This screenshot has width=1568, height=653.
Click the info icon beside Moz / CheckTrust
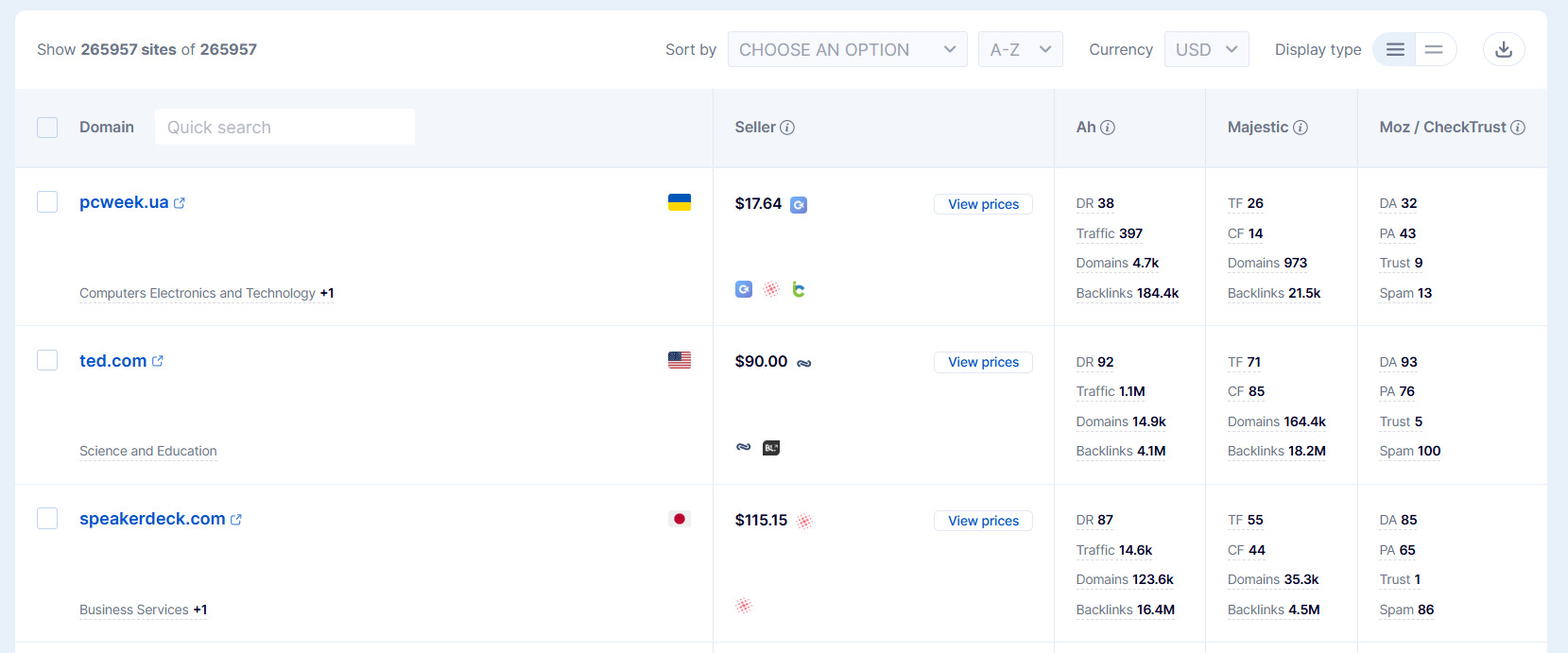[1518, 128]
